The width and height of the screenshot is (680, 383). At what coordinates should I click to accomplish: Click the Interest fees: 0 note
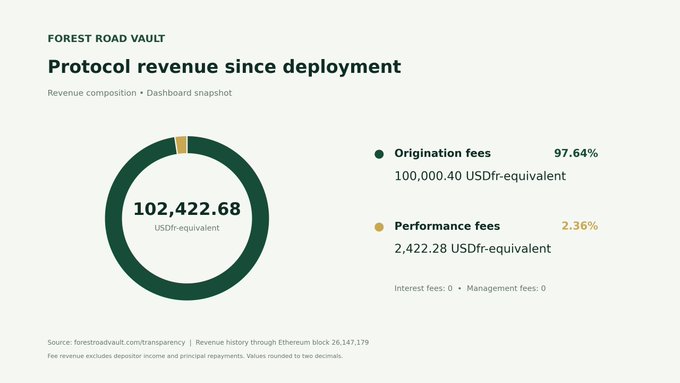(x=423, y=288)
